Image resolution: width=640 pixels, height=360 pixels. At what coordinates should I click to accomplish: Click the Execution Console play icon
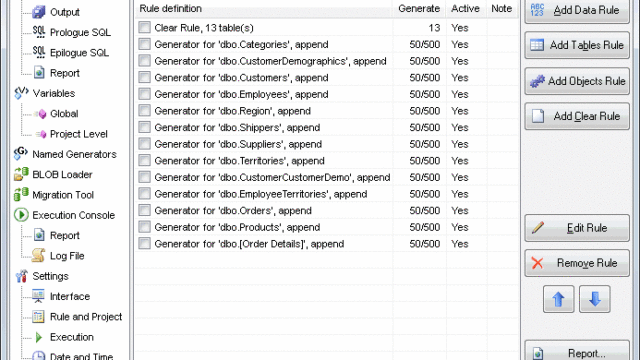pos(21,215)
